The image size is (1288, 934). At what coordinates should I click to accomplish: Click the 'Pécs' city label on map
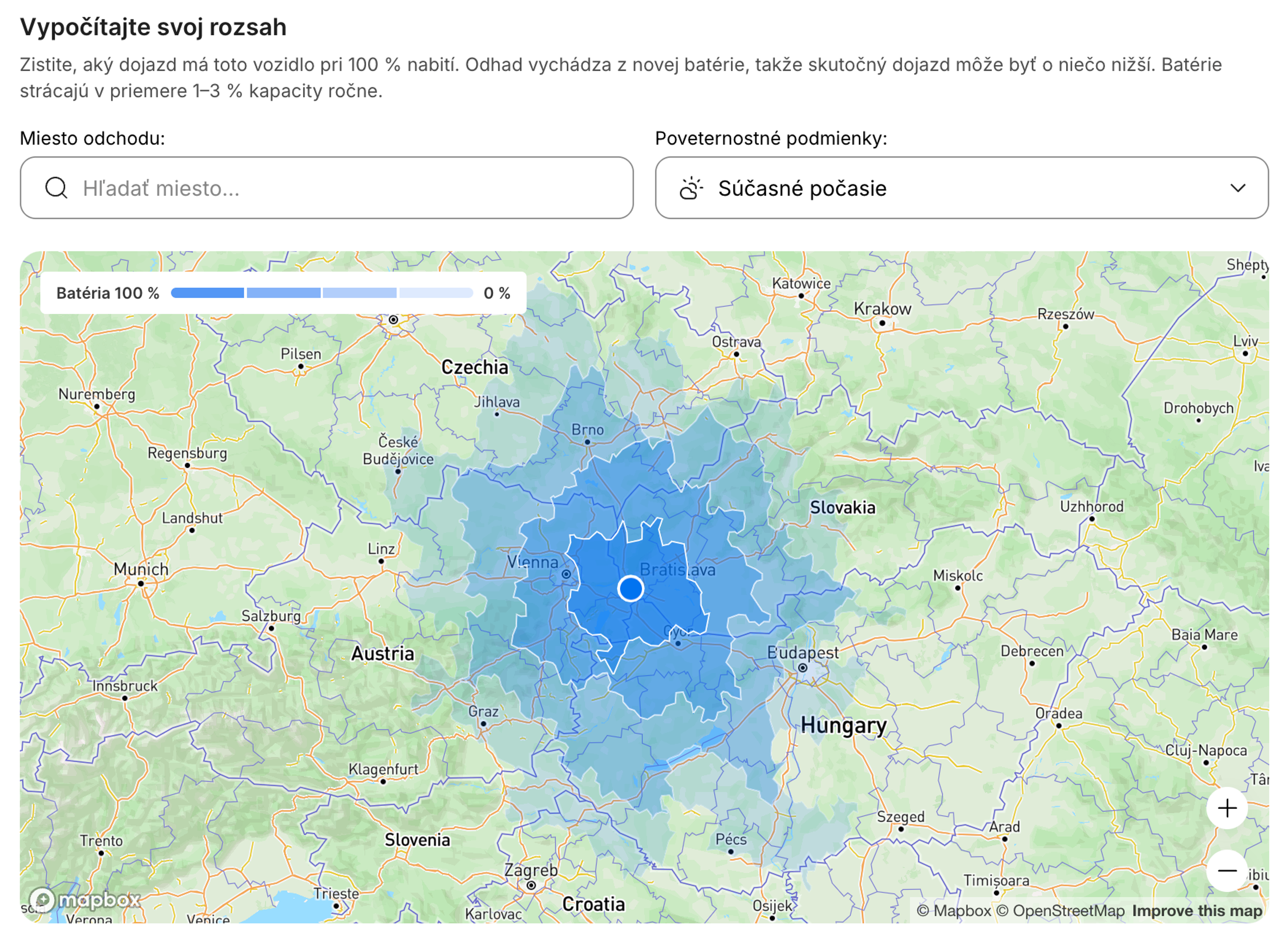(730, 839)
